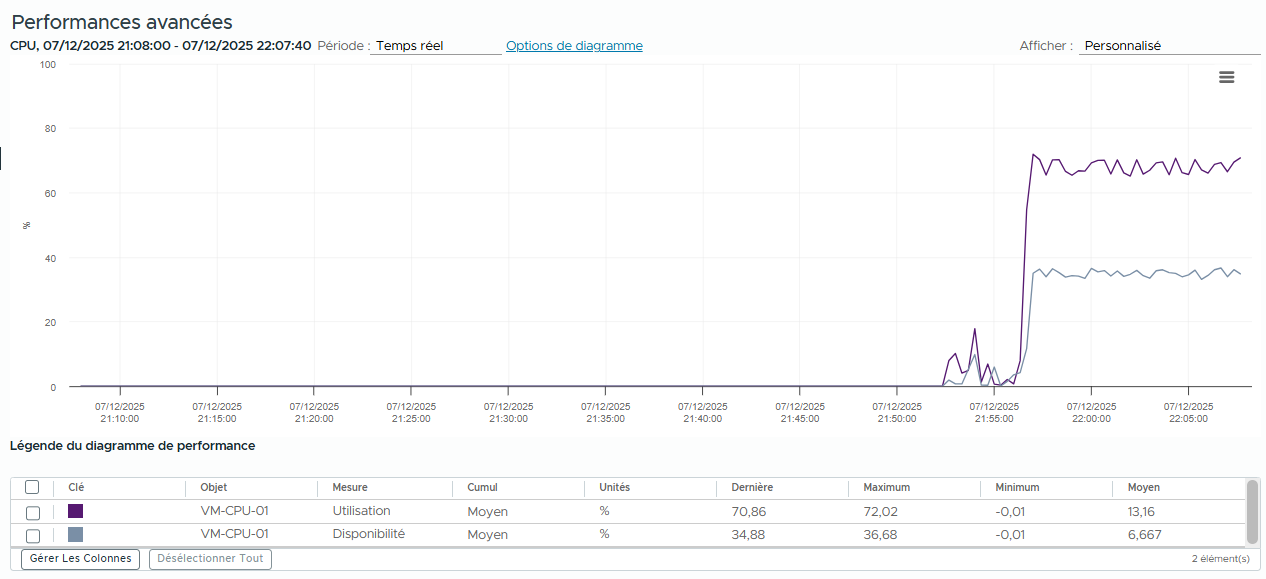Sort by the Mesure column header
The width and height of the screenshot is (1266, 579).
(x=350, y=488)
